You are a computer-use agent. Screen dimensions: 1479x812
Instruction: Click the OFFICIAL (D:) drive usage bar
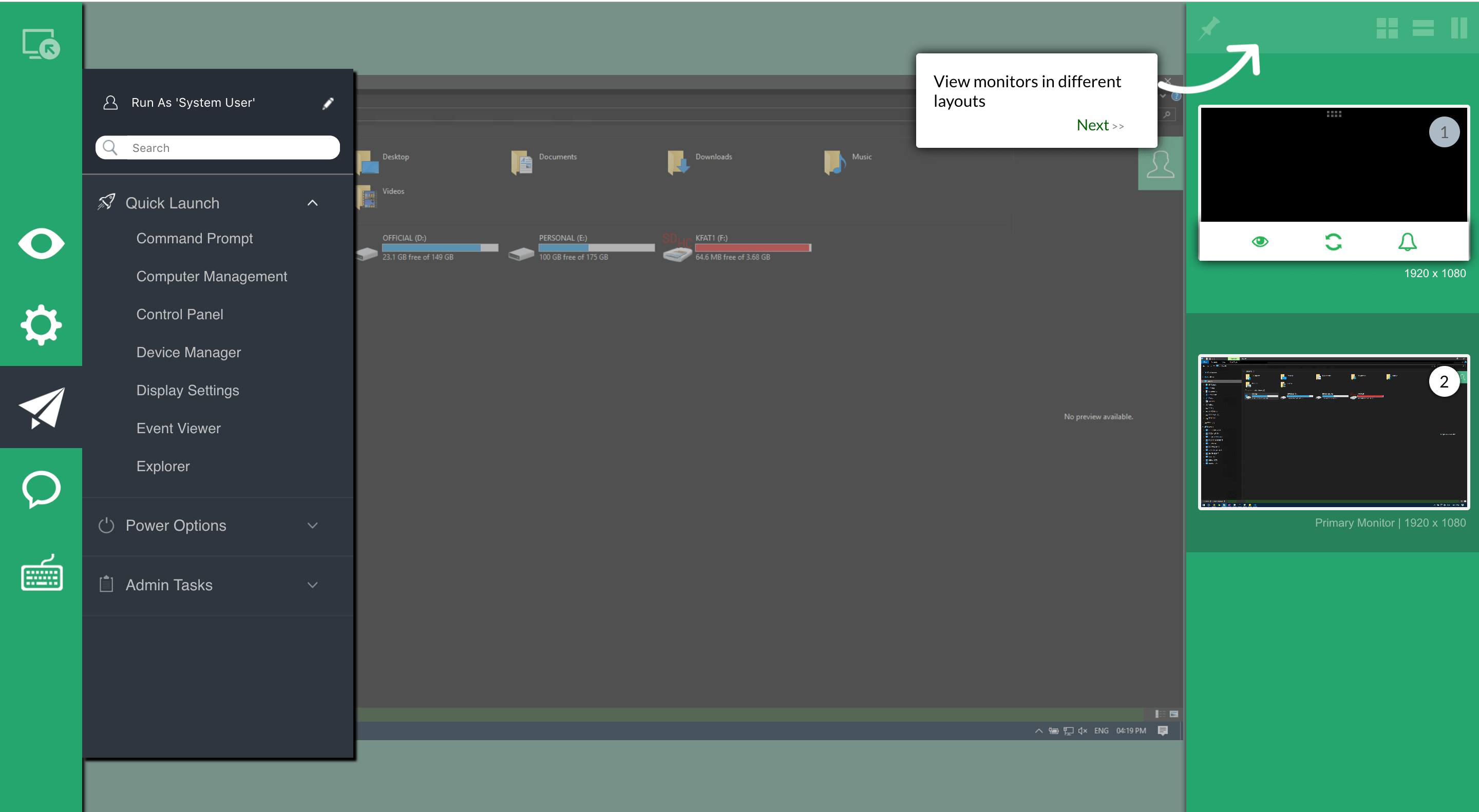click(440, 247)
